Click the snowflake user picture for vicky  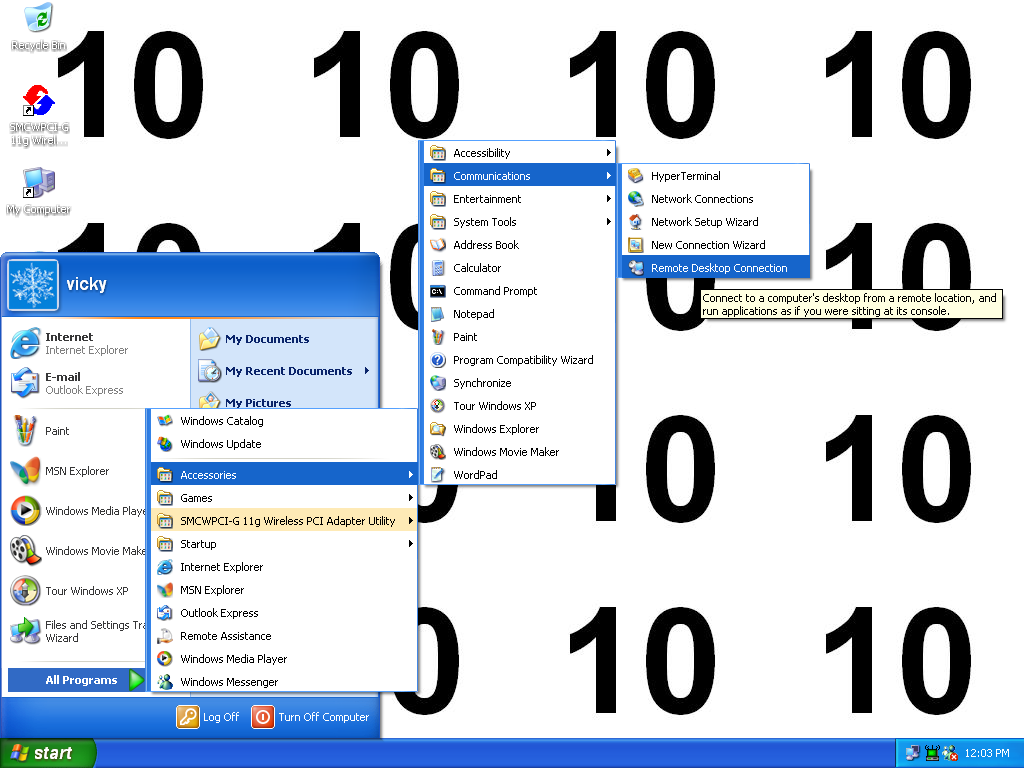tap(33, 285)
